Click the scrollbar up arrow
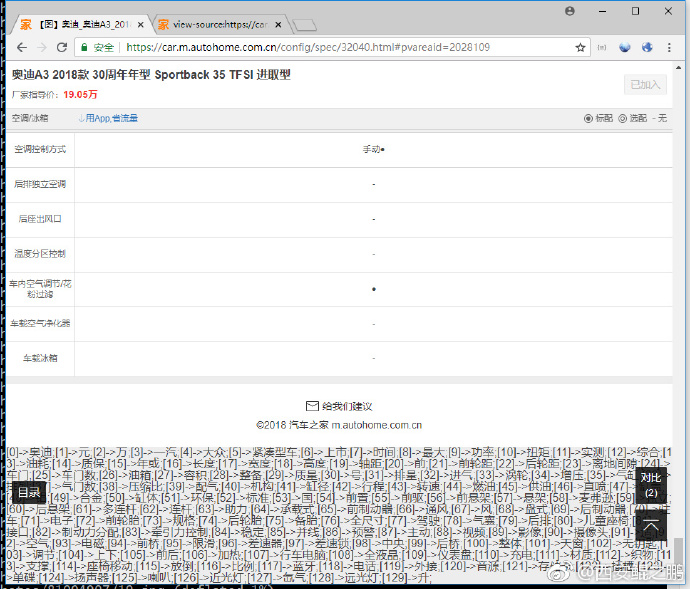 coord(678,68)
